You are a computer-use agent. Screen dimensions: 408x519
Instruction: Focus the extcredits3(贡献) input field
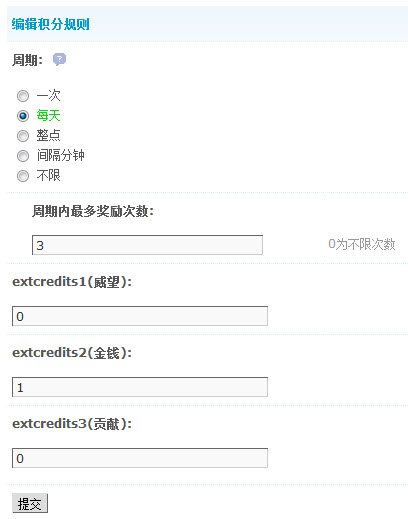point(140,458)
